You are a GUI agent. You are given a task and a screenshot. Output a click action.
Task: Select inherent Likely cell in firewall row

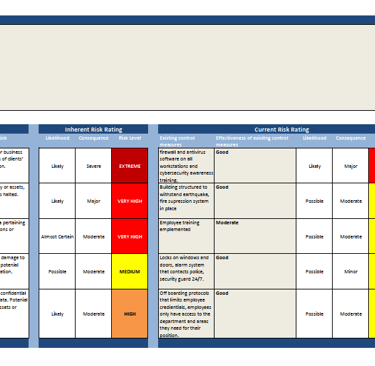[57, 166]
